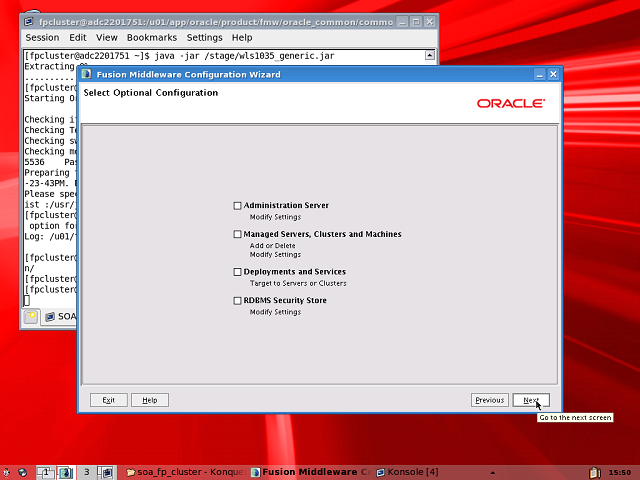Minimize the Fusion Middleware Configuration Wizard
Viewport: 640px width, 480px height.
tap(540, 74)
